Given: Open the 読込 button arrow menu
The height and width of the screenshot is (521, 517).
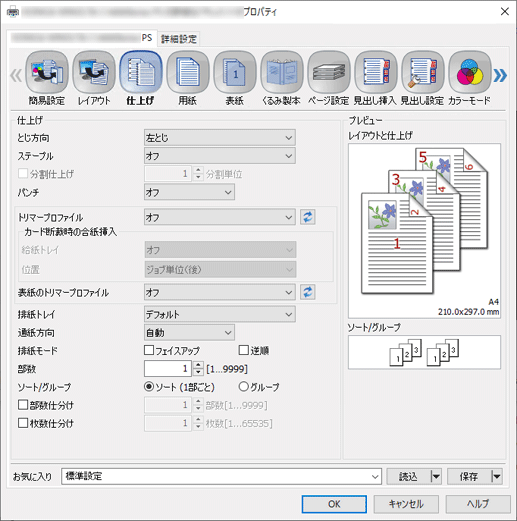Looking at the screenshot, I should [436, 476].
